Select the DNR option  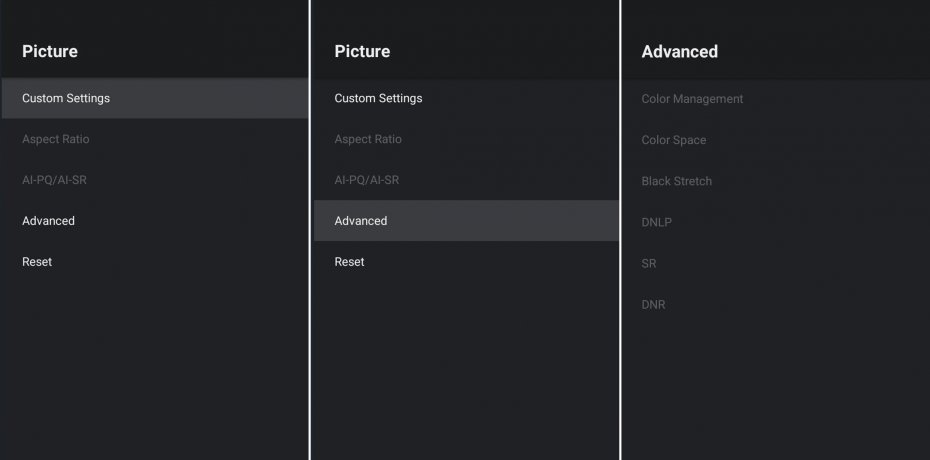point(653,304)
